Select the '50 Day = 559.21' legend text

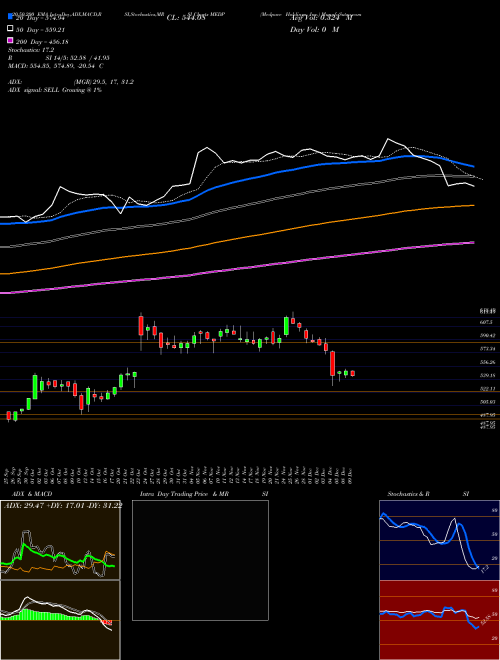42,30
